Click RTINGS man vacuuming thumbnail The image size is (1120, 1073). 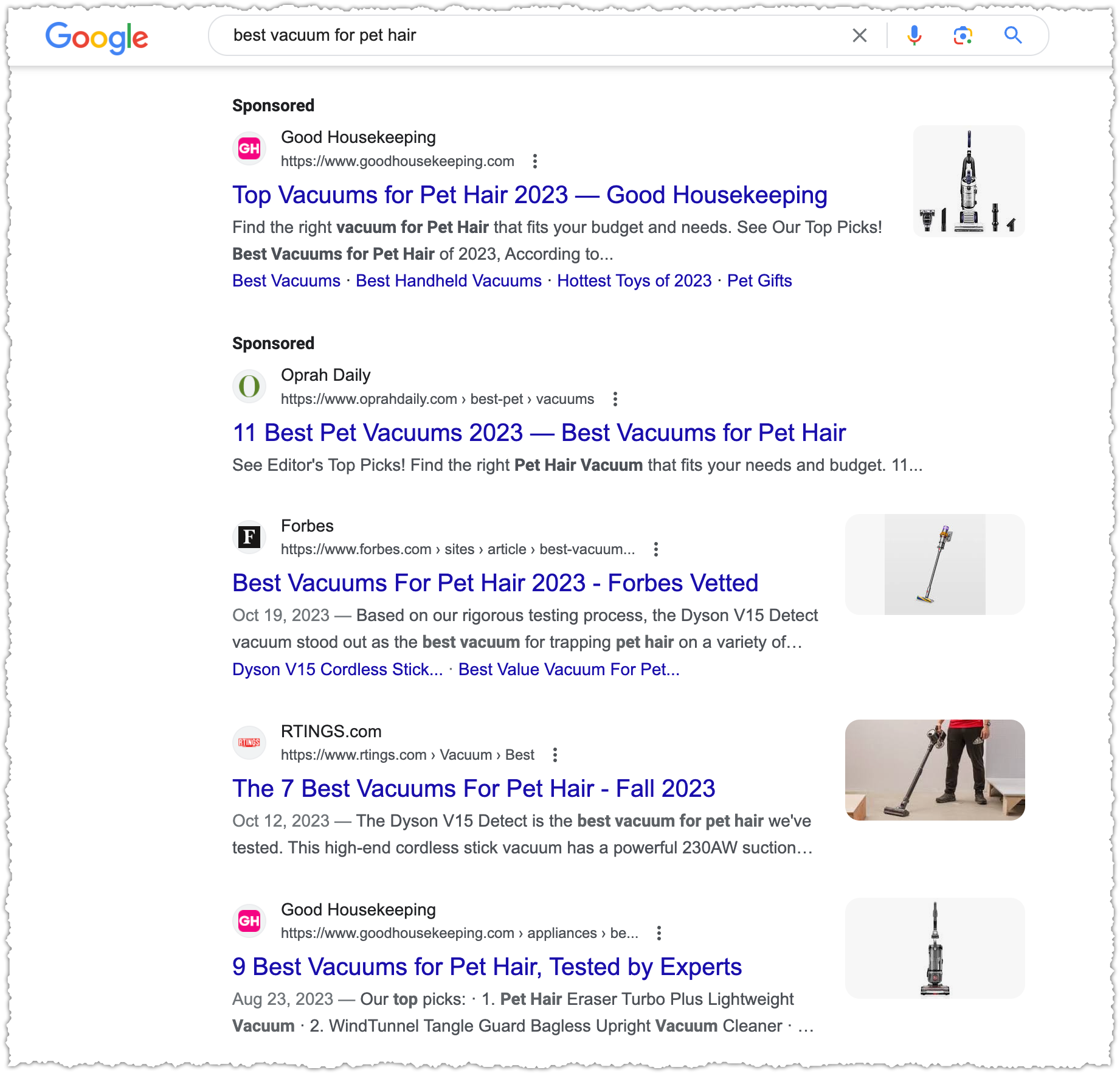coord(935,770)
